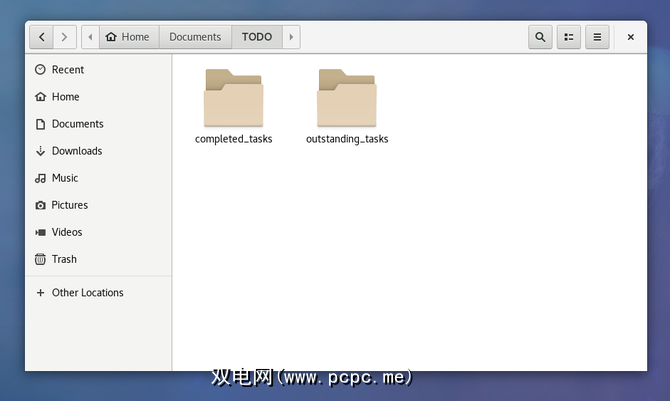
Task: Click the video camera icon beside Videos
Action: pos(41,232)
